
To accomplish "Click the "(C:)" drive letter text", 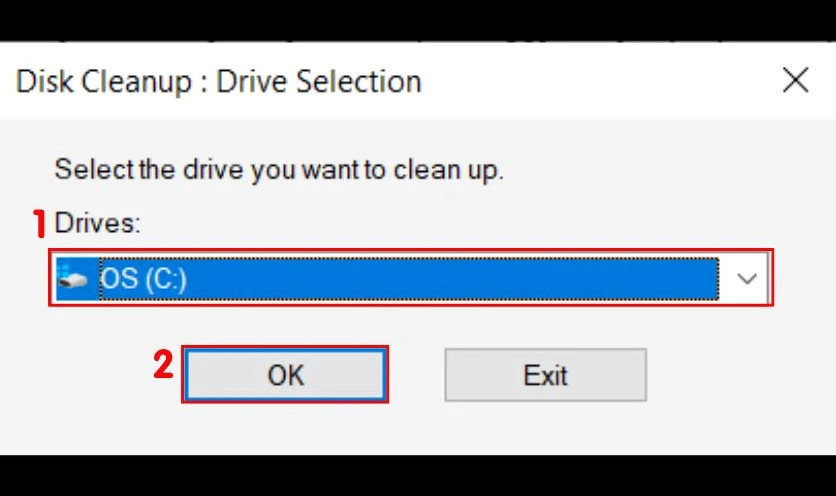I will coord(163,280).
